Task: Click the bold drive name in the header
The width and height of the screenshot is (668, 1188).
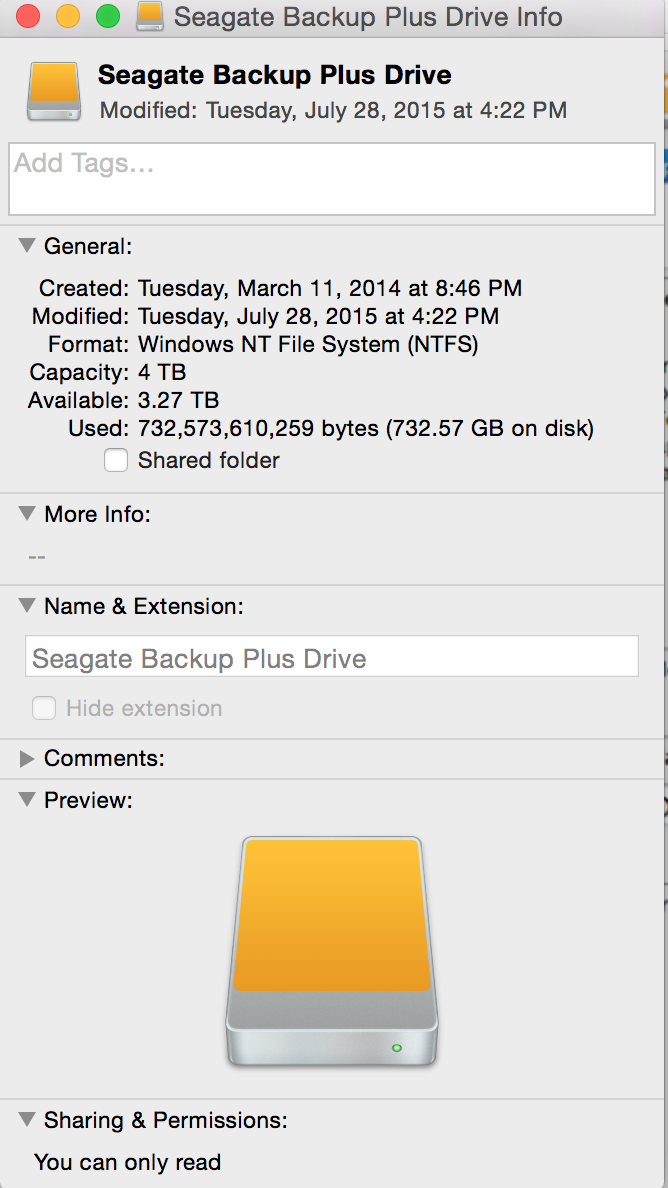Action: [x=274, y=74]
